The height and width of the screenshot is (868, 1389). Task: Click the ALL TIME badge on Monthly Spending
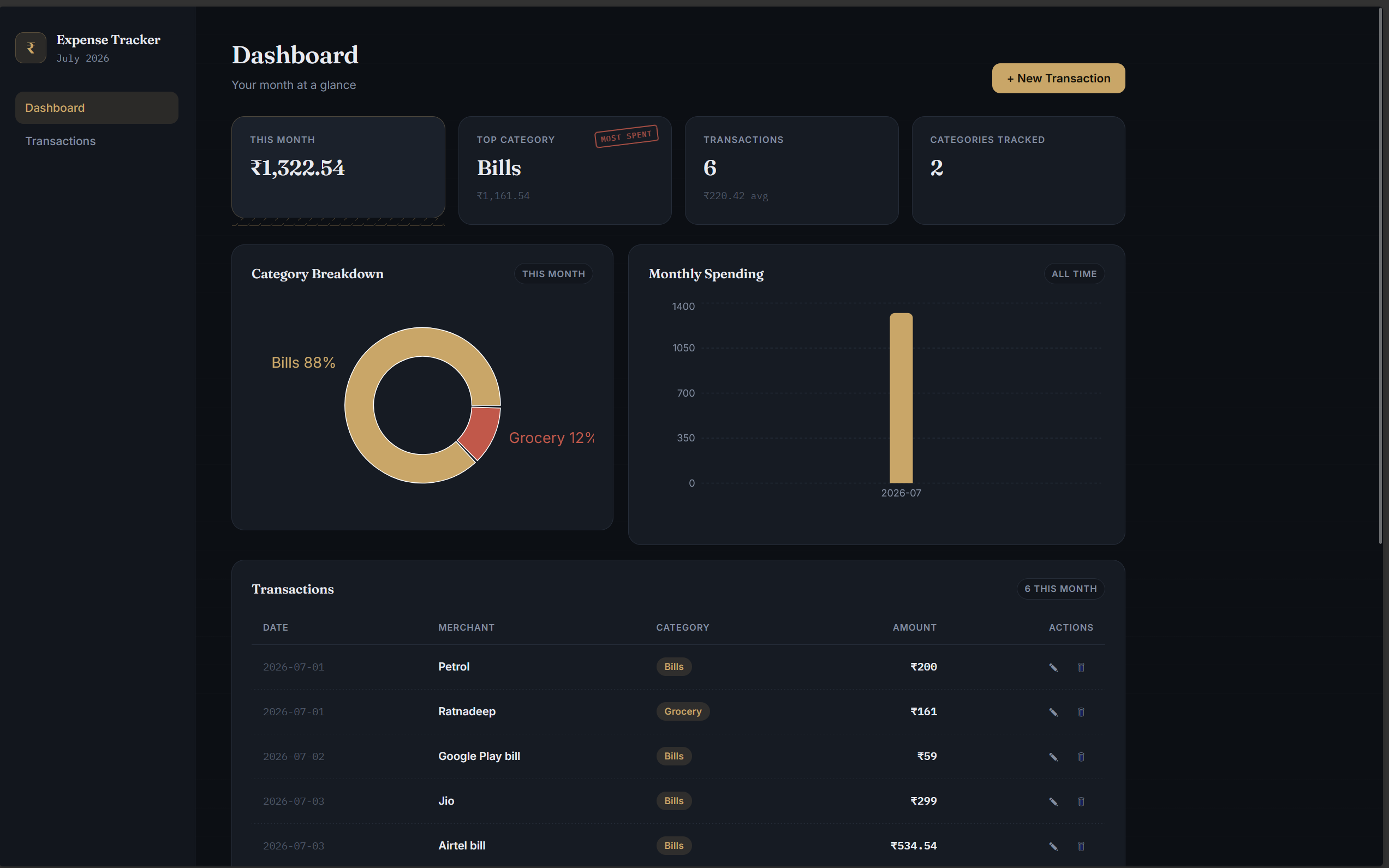(1074, 274)
